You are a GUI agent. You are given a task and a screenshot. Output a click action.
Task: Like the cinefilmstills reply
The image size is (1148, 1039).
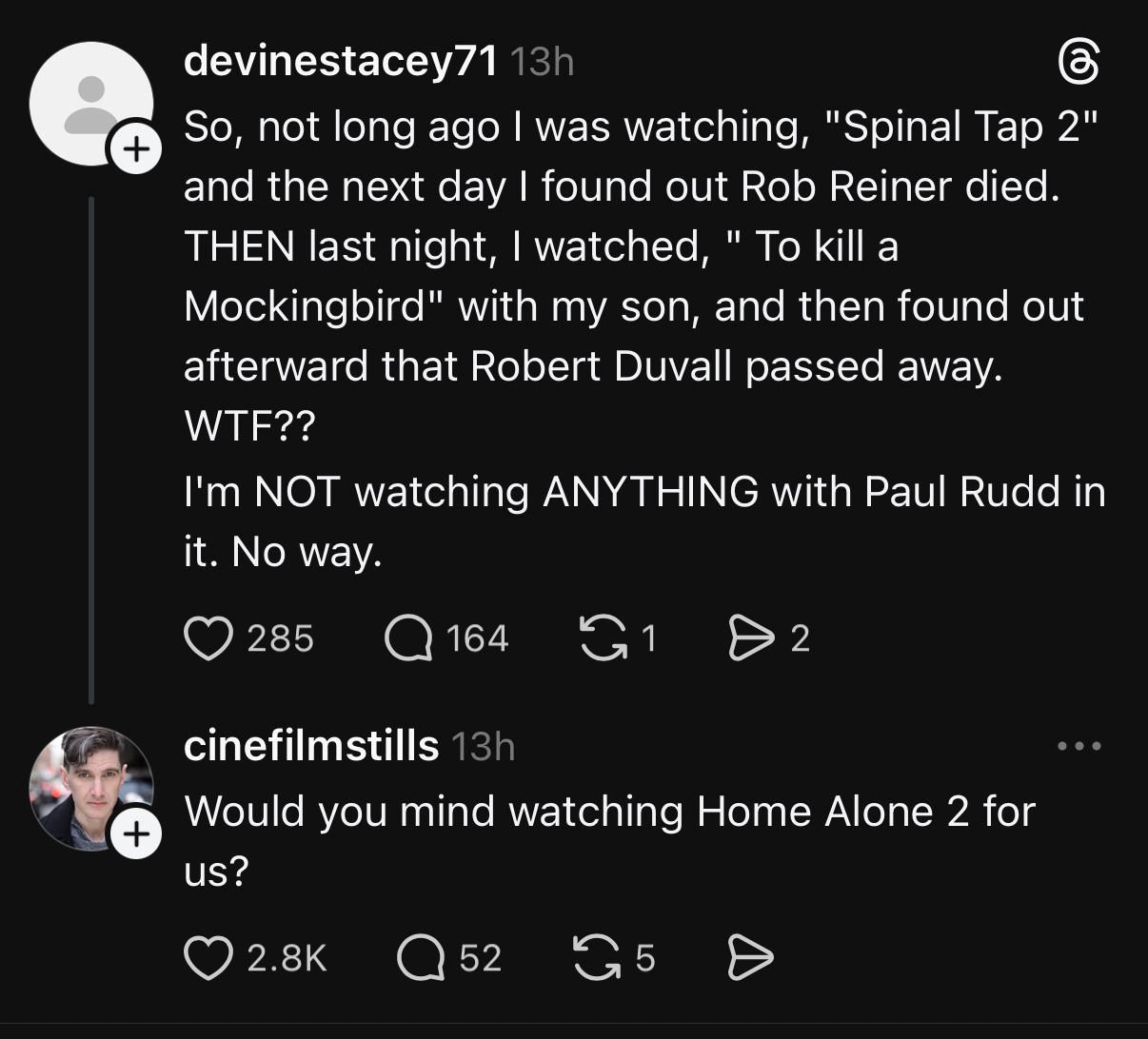tap(208, 957)
